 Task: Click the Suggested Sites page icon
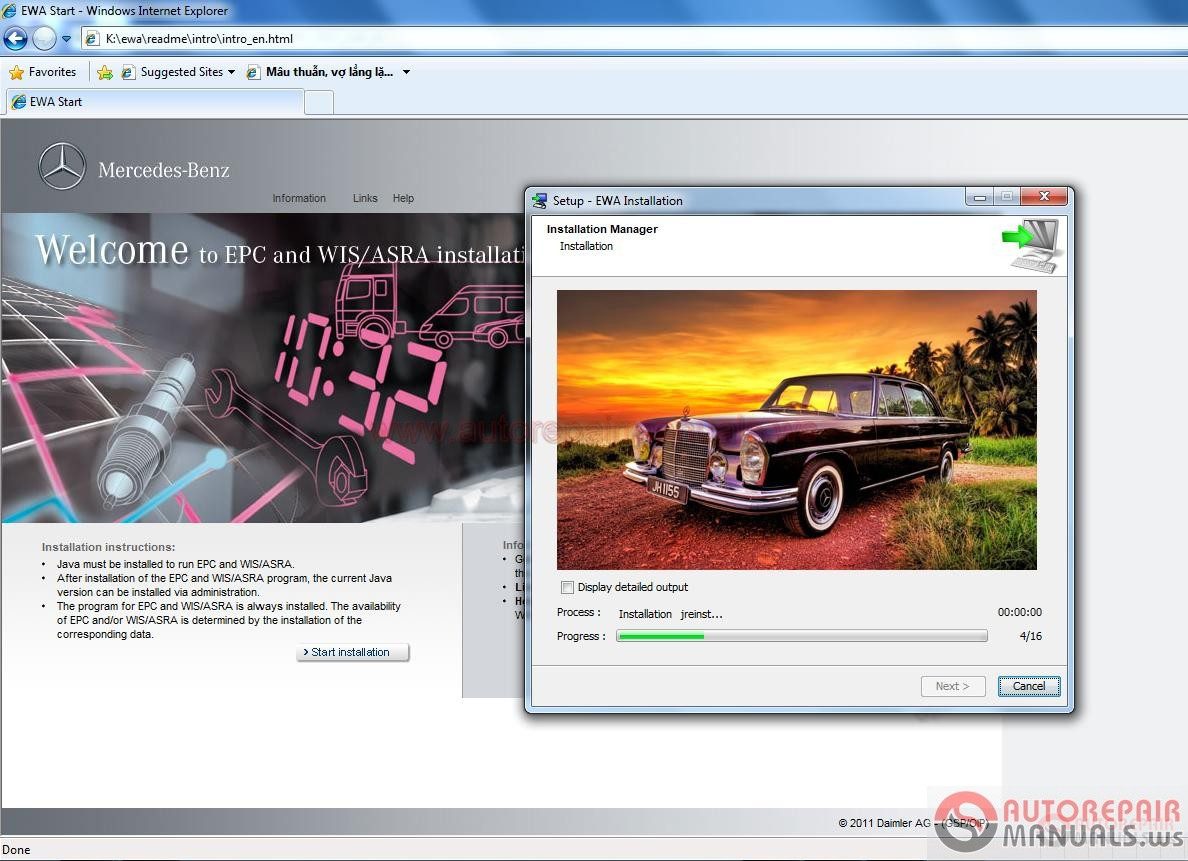pos(128,72)
